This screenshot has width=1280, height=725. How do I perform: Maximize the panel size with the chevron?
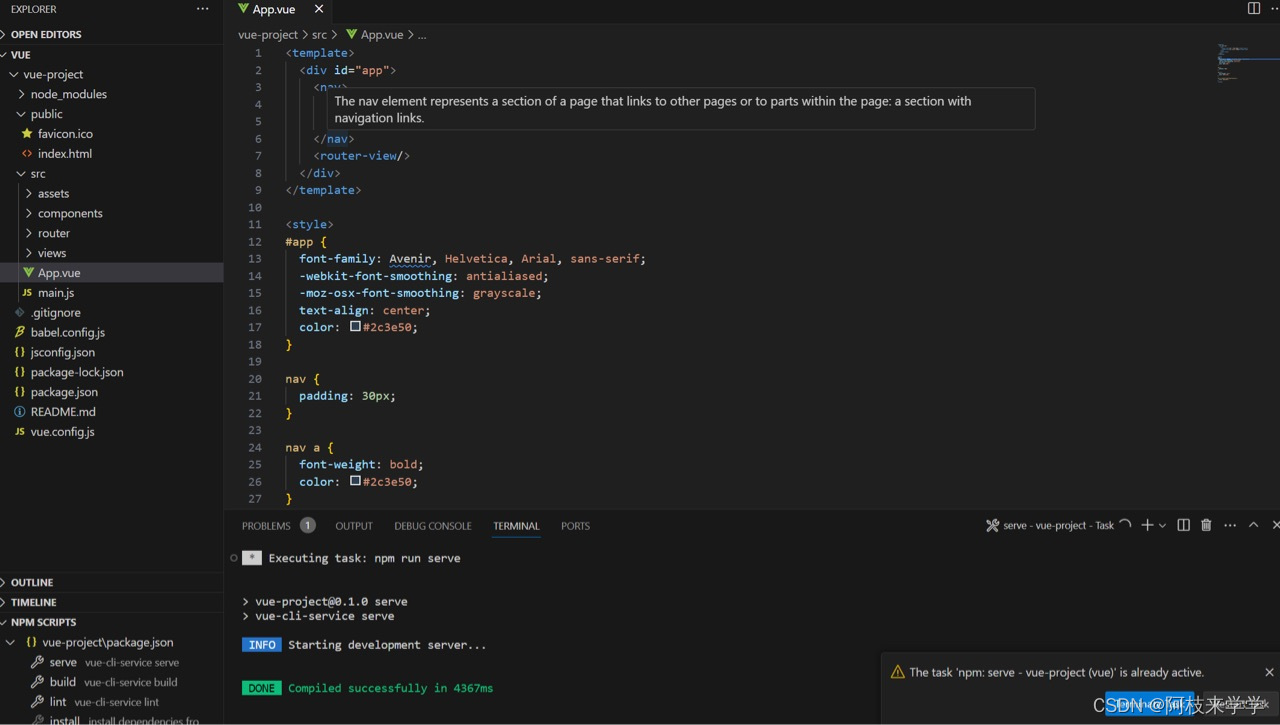pyautogui.click(x=1253, y=525)
